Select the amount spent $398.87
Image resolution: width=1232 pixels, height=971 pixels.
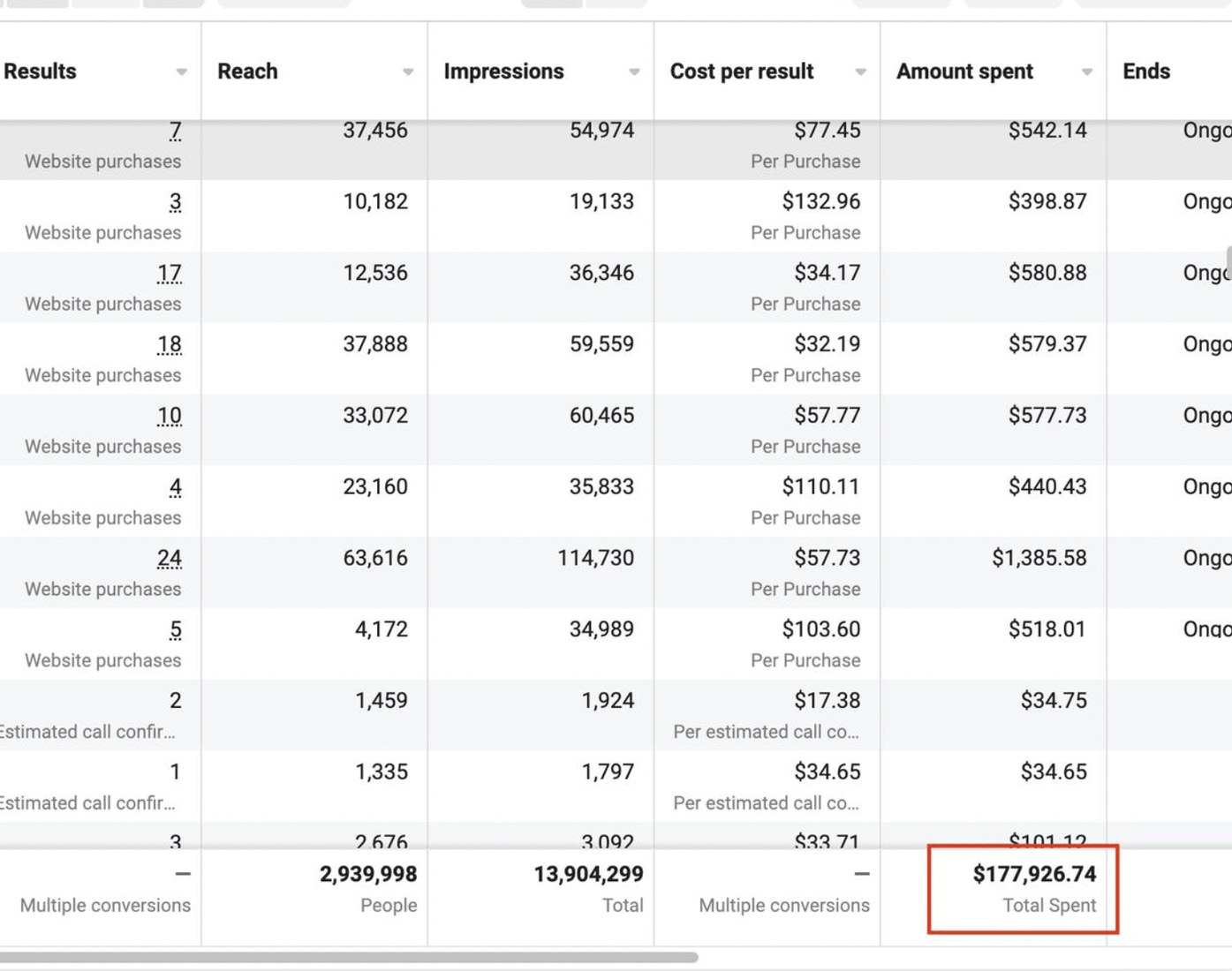coord(1047,202)
